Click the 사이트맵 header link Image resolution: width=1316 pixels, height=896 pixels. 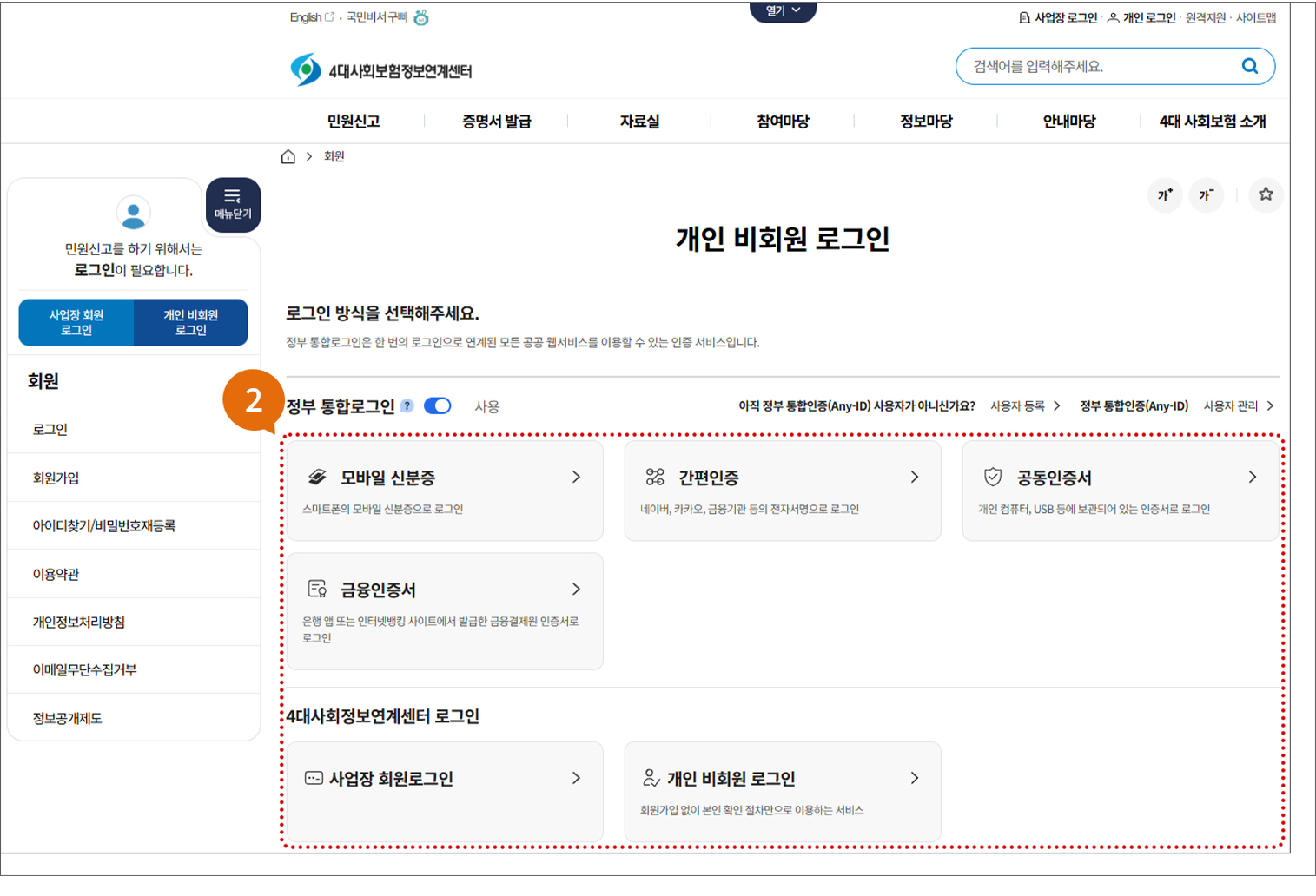tap(1256, 17)
